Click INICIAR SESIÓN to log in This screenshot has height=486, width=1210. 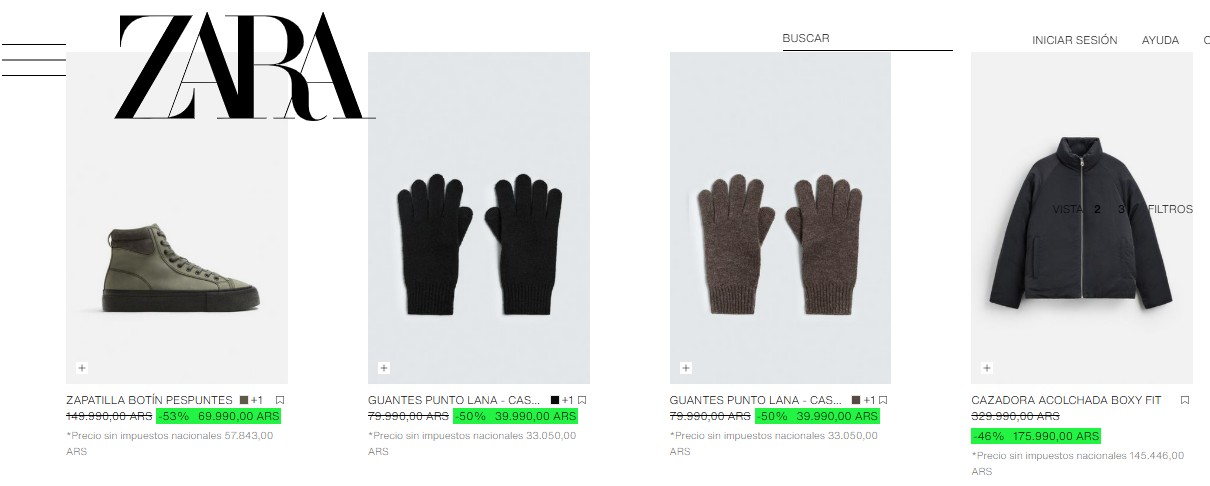(1075, 40)
